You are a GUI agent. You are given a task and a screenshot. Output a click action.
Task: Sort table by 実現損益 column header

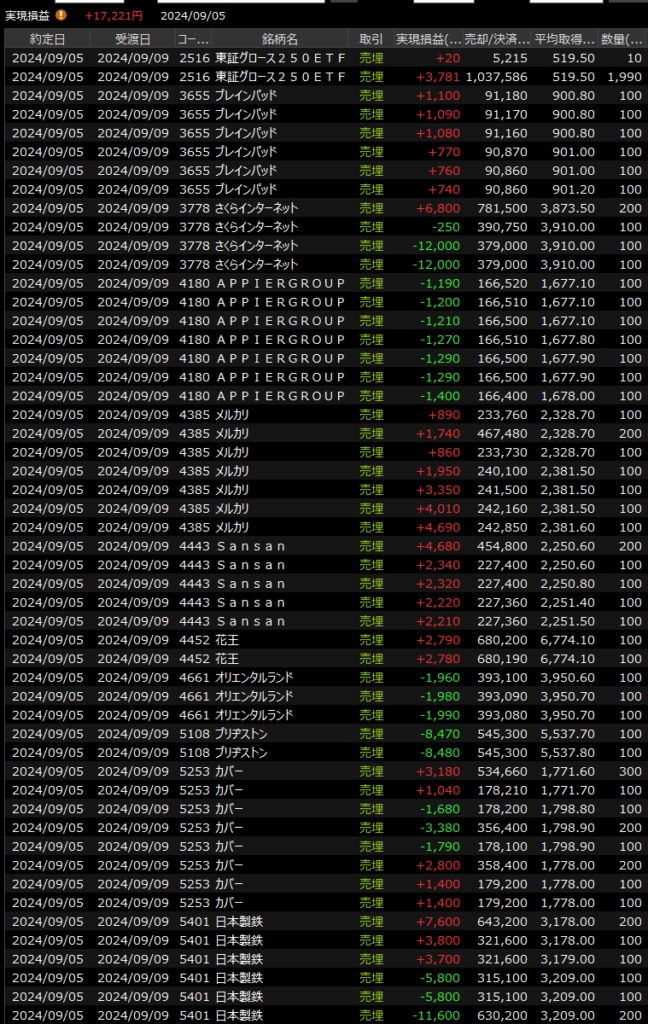coord(428,39)
